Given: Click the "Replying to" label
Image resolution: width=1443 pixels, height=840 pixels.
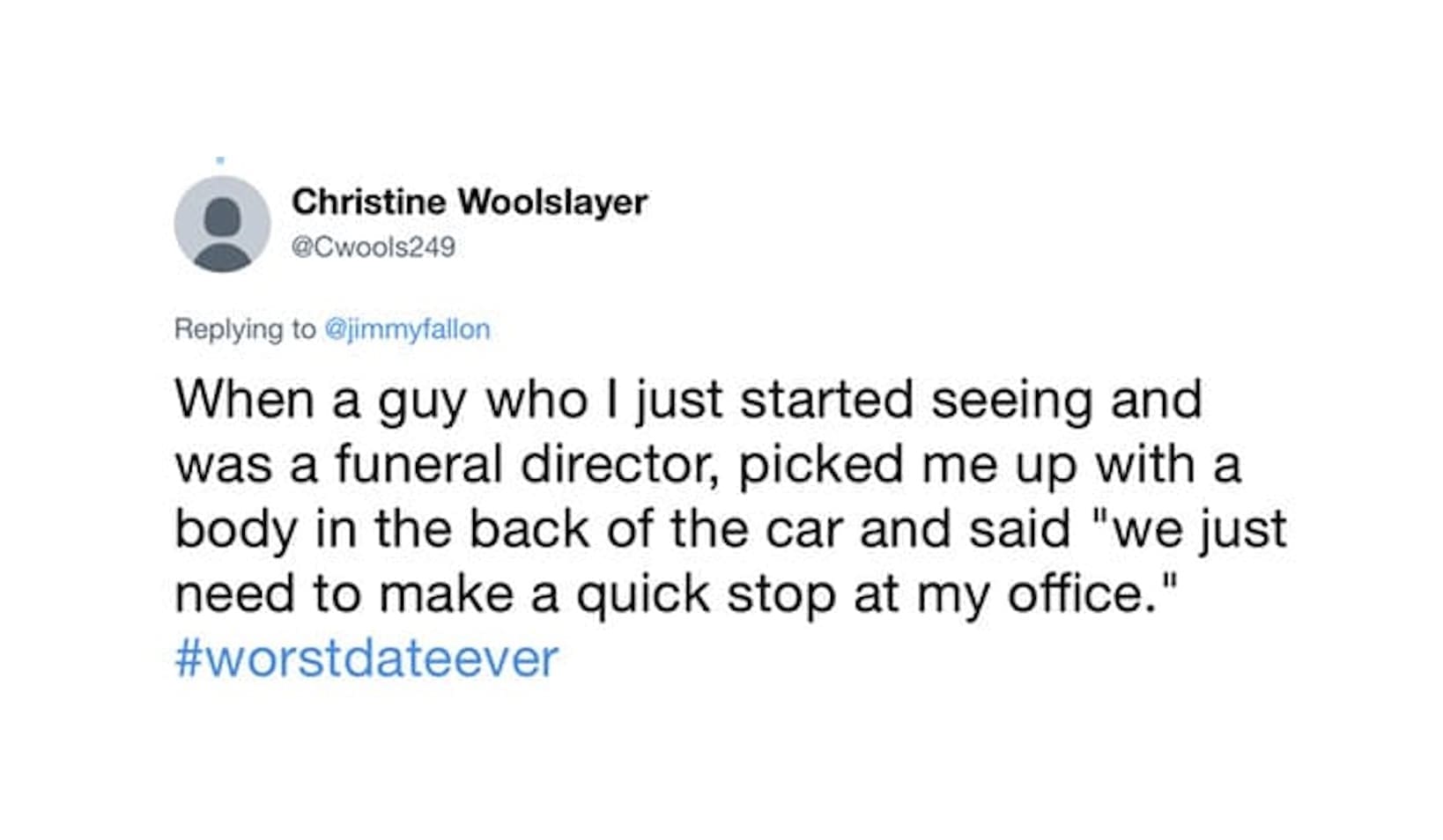Looking at the screenshot, I should pos(244,329).
